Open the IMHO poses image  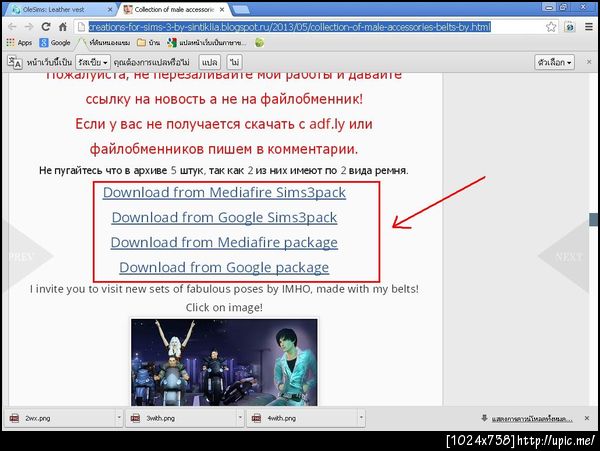[224, 362]
